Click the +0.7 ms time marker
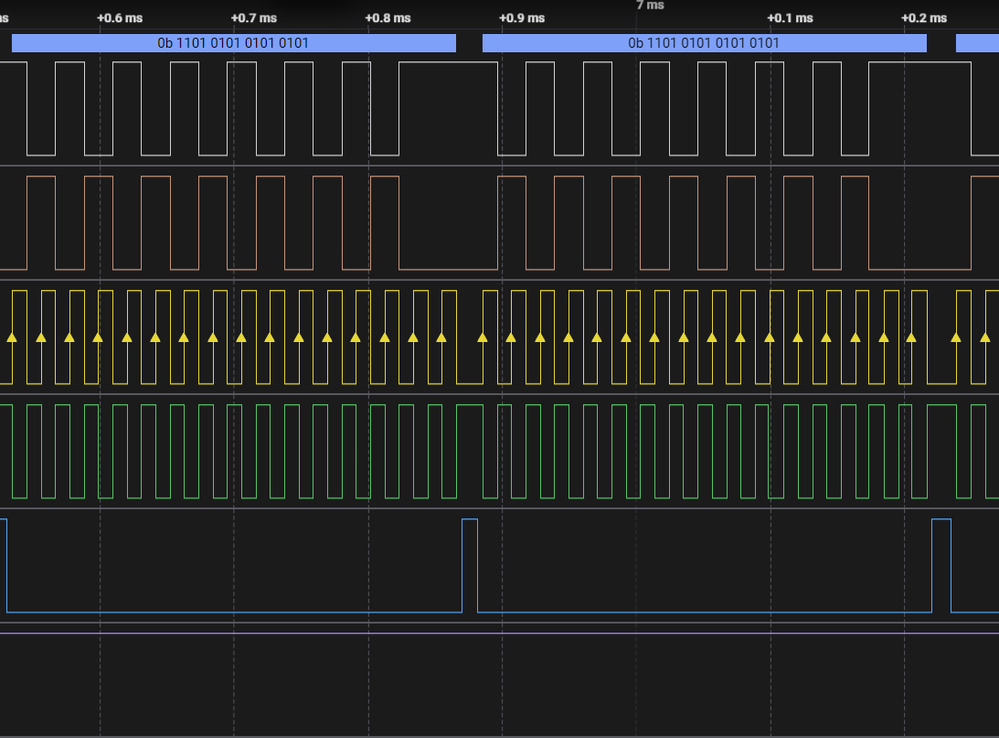 click(x=253, y=18)
